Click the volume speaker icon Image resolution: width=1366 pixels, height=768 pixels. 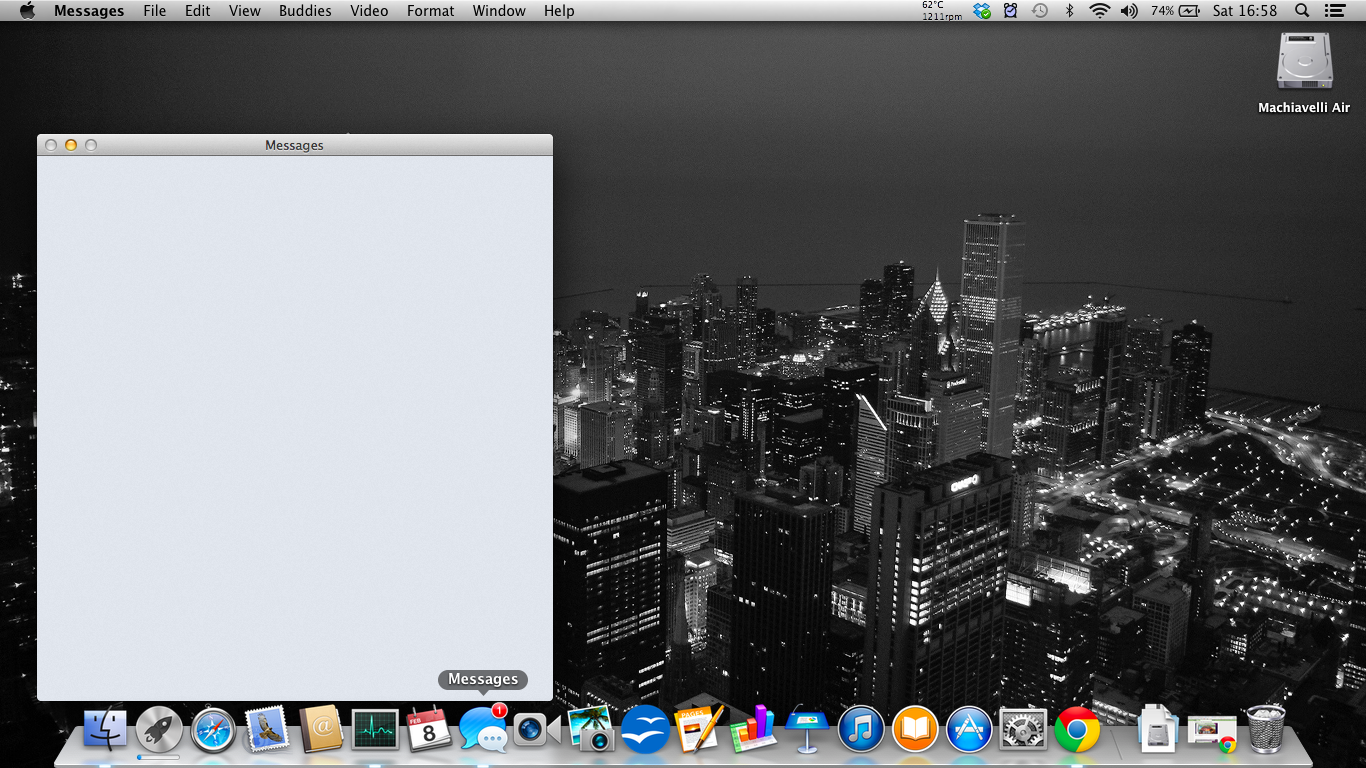pos(1129,11)
